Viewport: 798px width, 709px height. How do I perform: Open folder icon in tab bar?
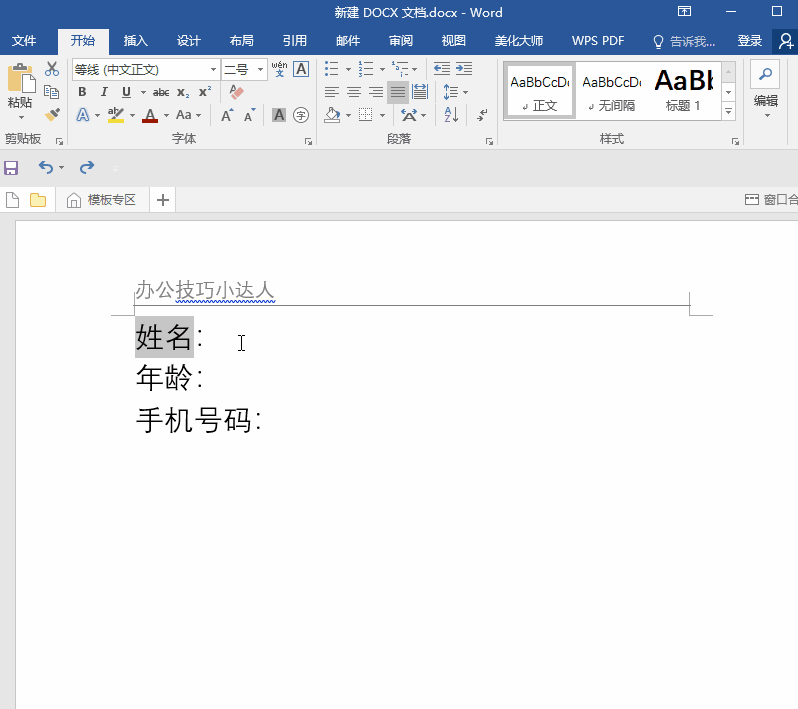click(x=38, y=200)
